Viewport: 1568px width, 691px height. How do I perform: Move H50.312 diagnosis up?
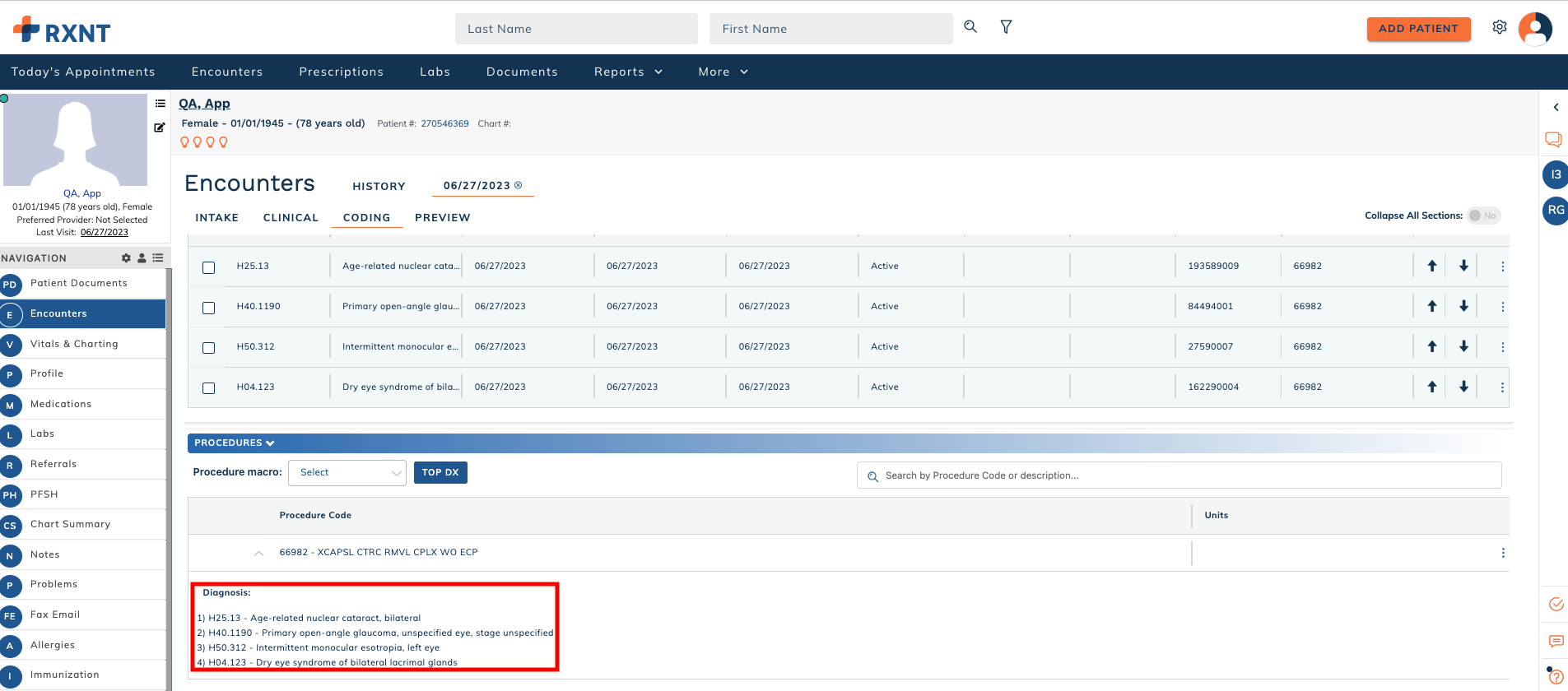1432,346
